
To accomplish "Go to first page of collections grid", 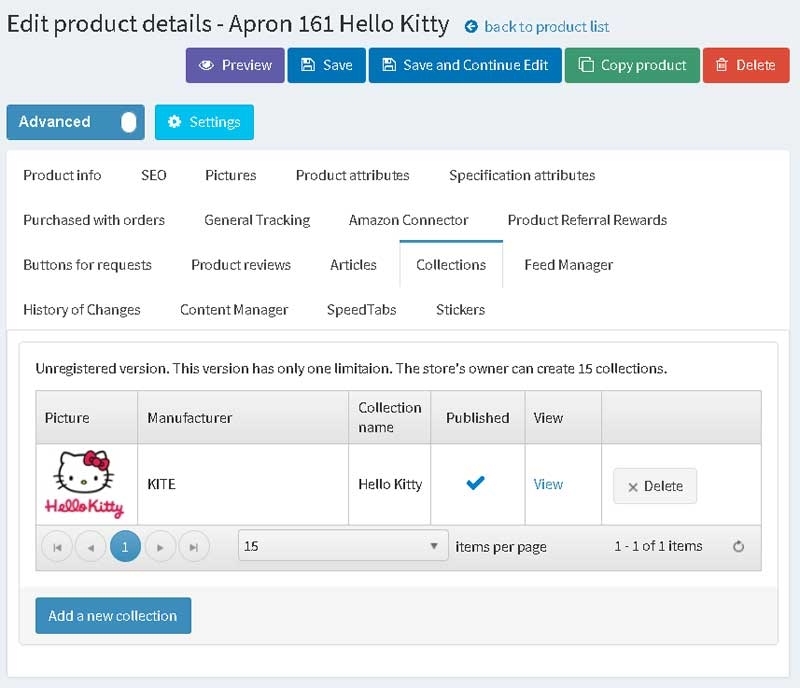I will coord(57,547).
